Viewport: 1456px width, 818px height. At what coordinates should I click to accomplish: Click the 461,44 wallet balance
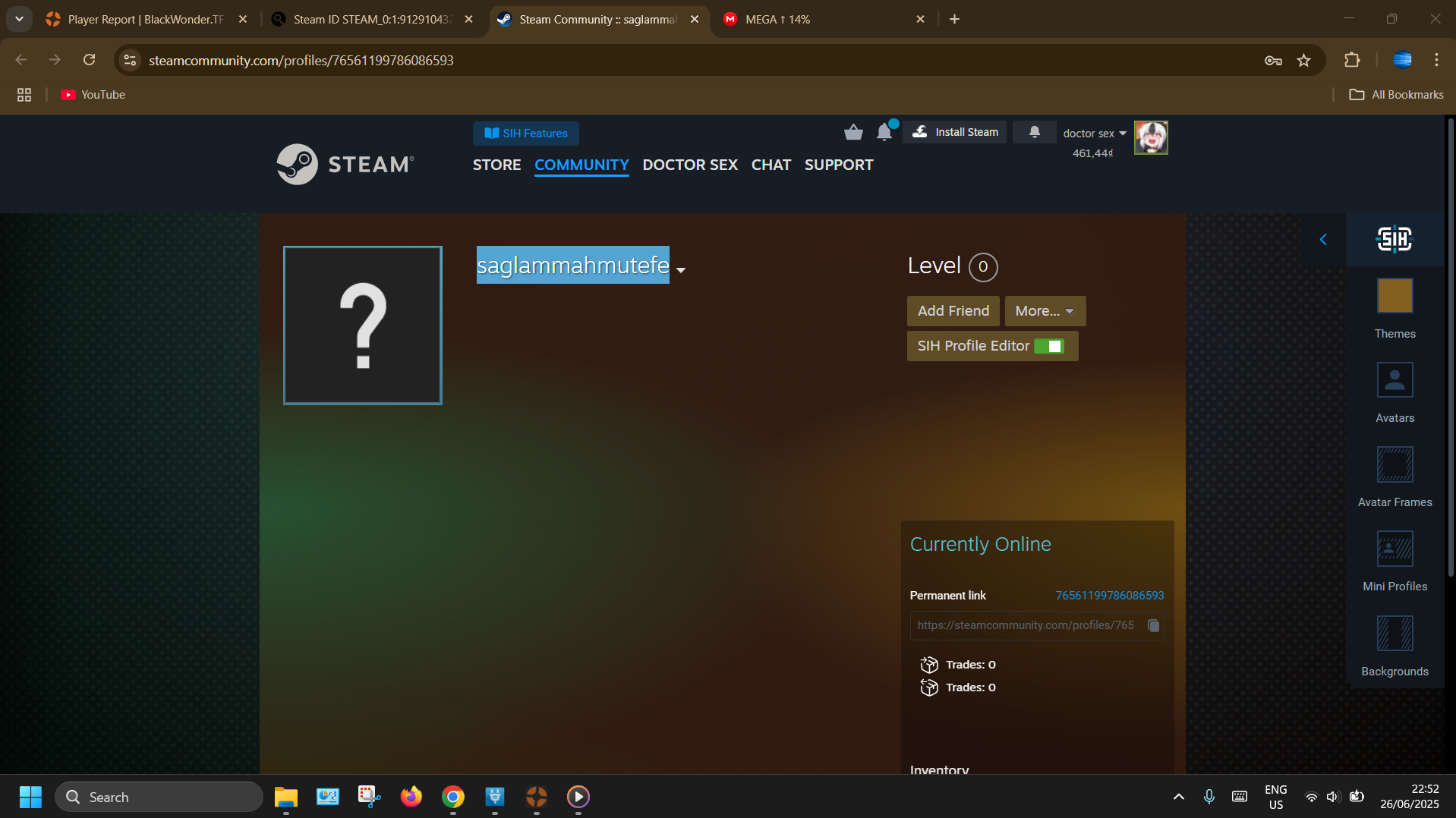click(1092, 153)
